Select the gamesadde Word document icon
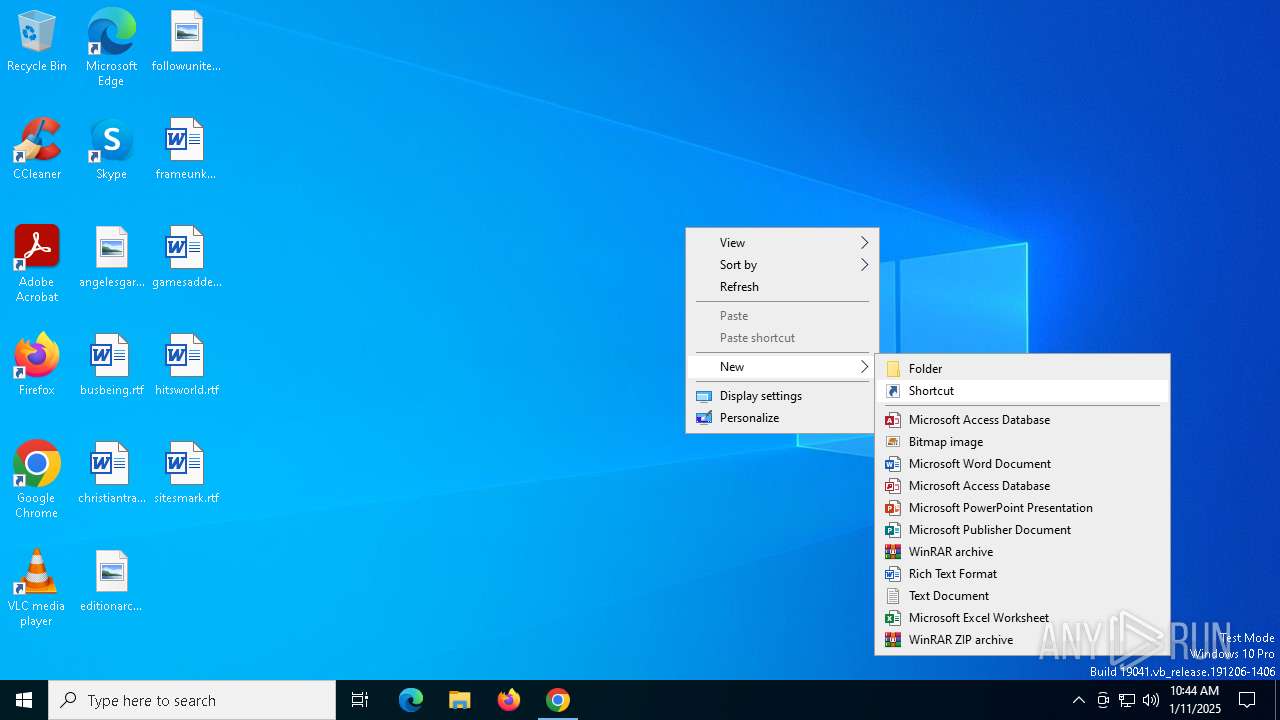 click(186, 258)
